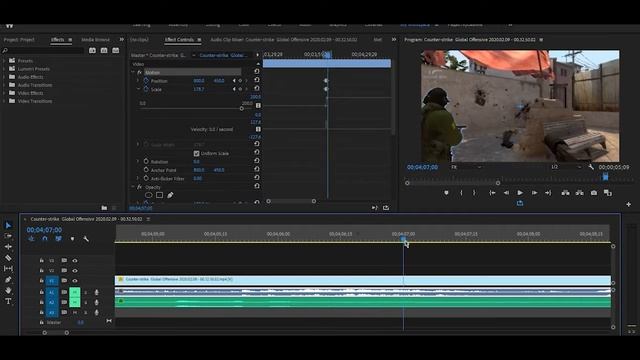Toggle mute on audio track A1
This screenshot has height=360, width=640.
click(75, 292)
